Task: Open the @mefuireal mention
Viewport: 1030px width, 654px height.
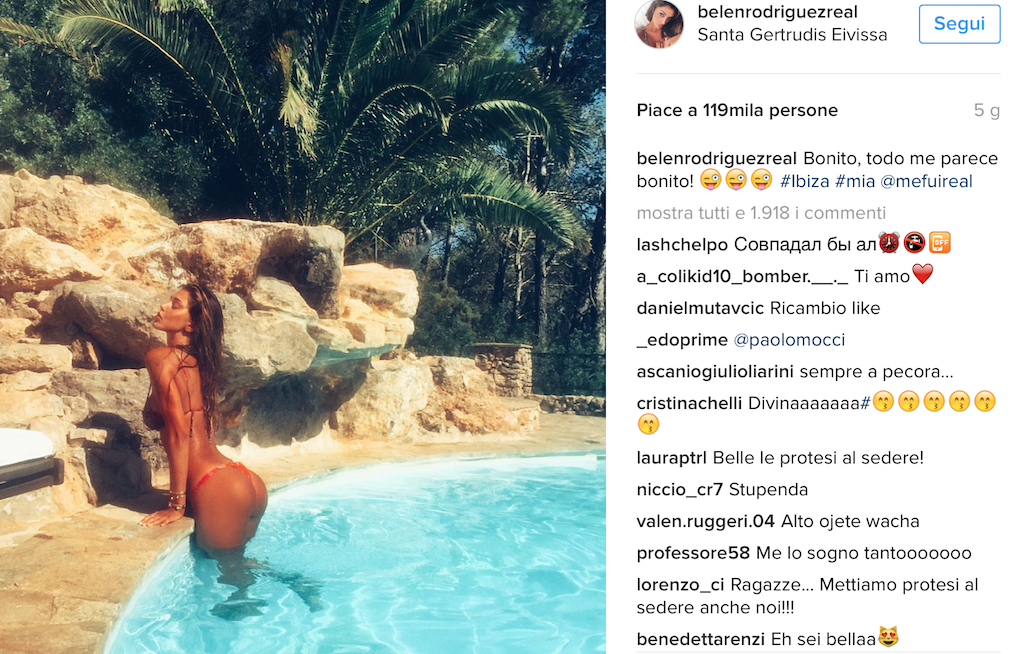Action: [x=926, y=181]
